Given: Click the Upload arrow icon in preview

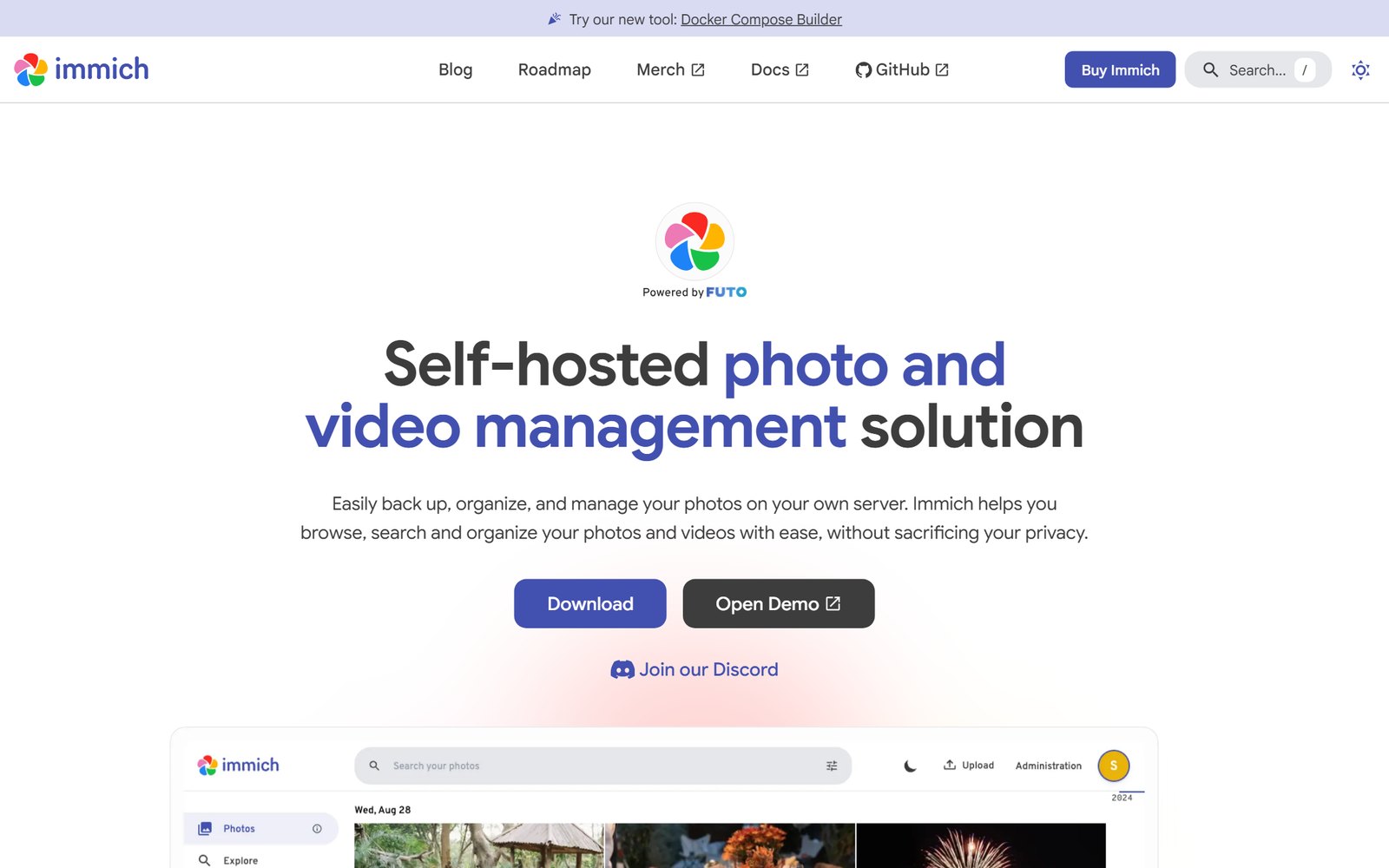Looking at the screenshot, I should 950,765.
